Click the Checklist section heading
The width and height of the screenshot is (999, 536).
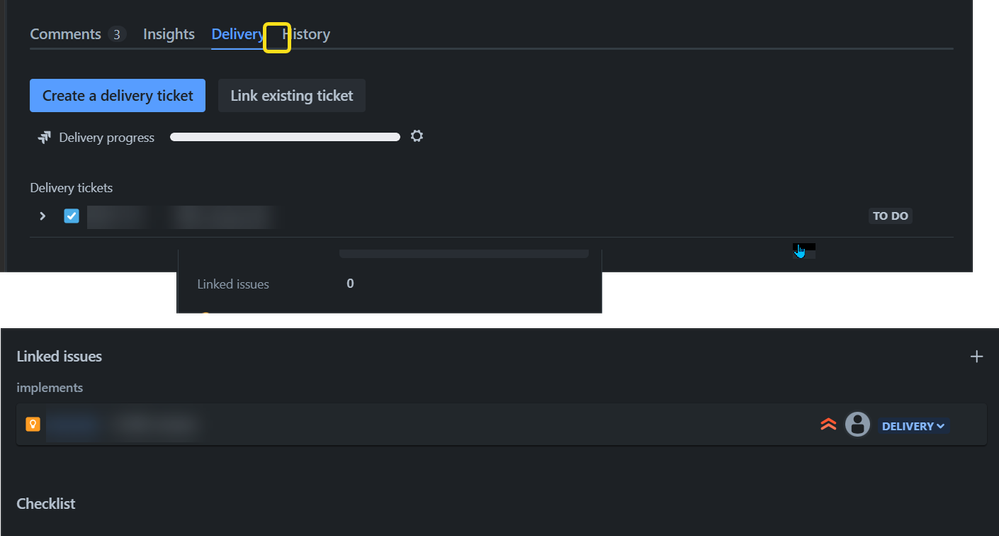click(46, 504)
